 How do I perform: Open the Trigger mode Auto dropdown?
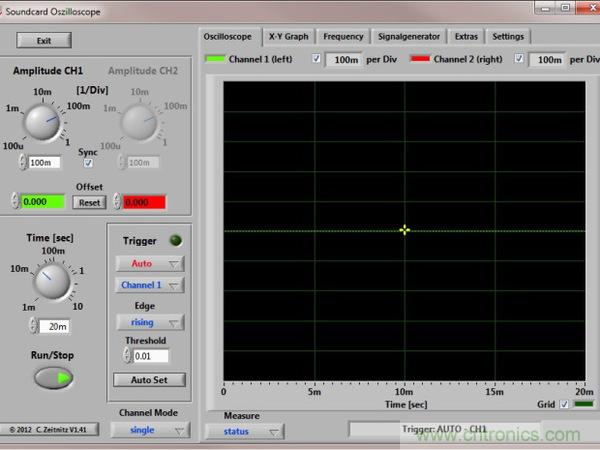[149, 264]
